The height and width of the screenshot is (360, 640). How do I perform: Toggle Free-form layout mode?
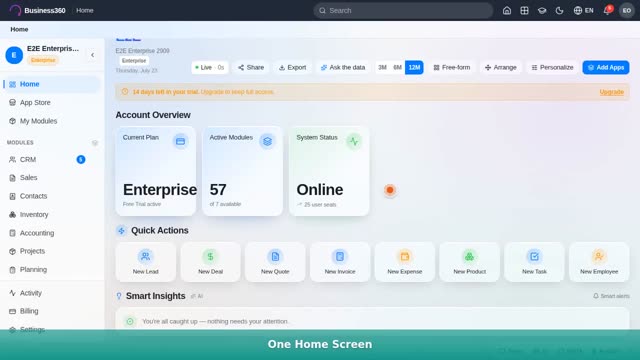tap(452, 67)
